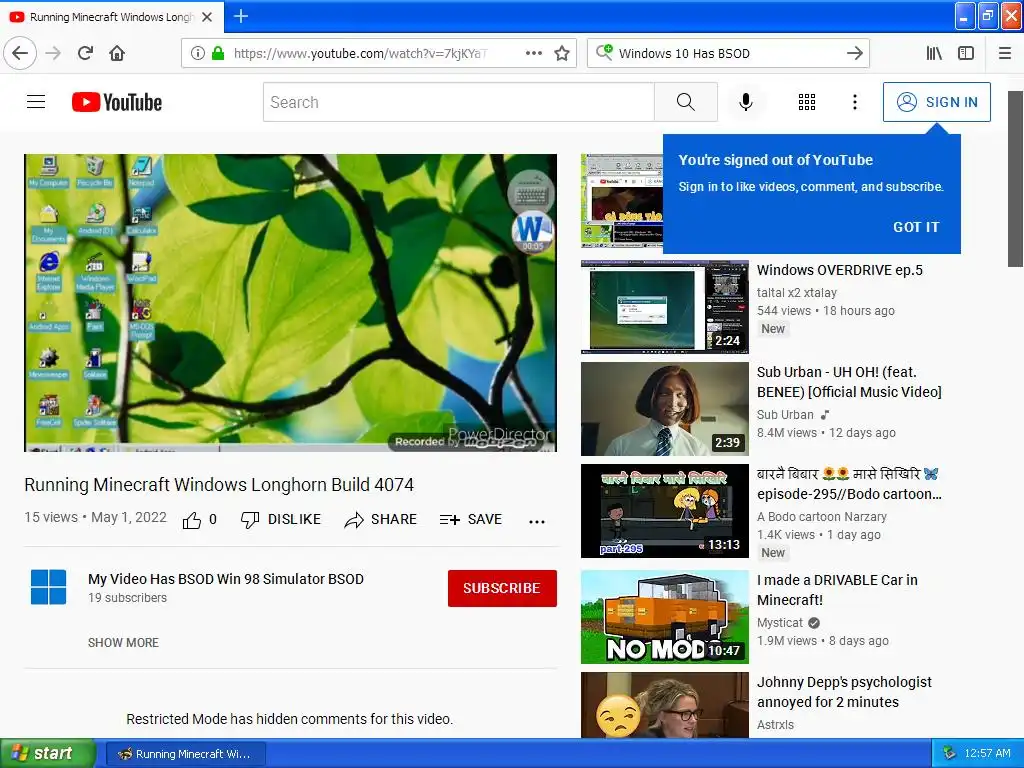The width and height of the screenshot is (1024, 768).
Task: Focus the YouTube search field
Action: (x=458, y=102)
